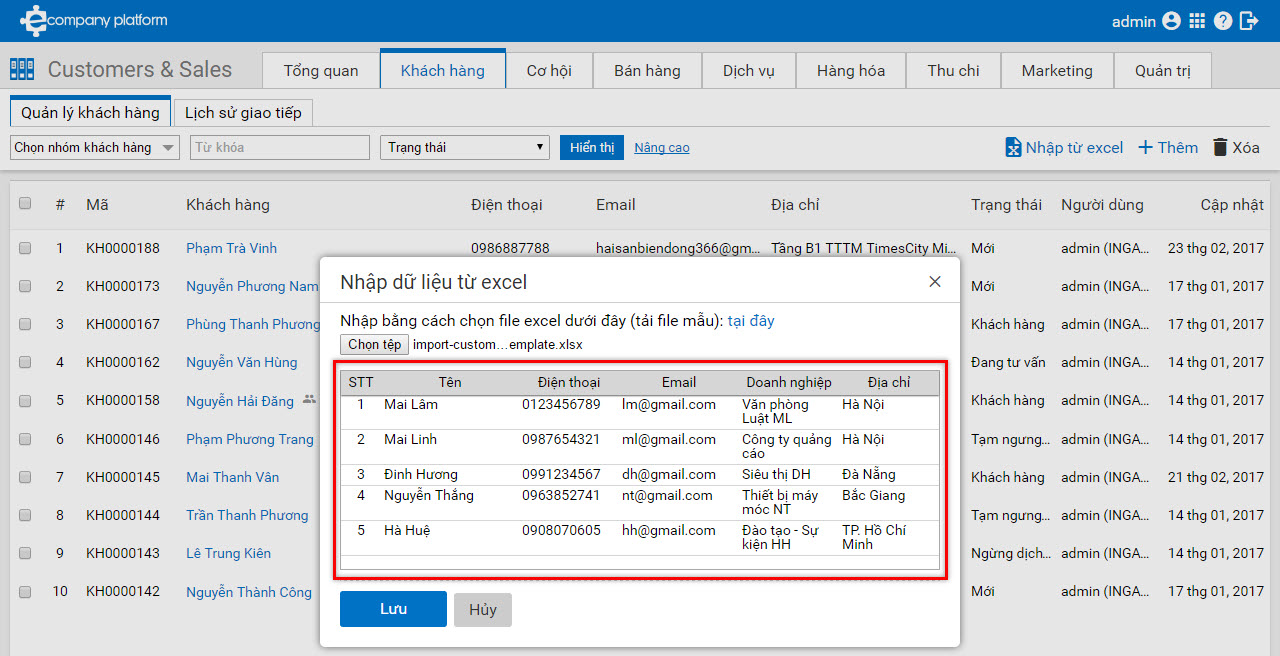Open customer Mai Thanh Vân
This screenshot has height=656, width=1280.
click(x=233, y=477)
